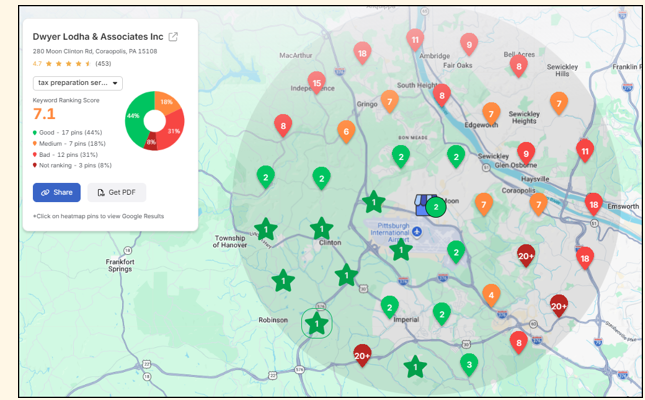The width and height of the screenshot is (645, 400).
Task: Click the orange 4 pin
Action: [x=491, y=295]
